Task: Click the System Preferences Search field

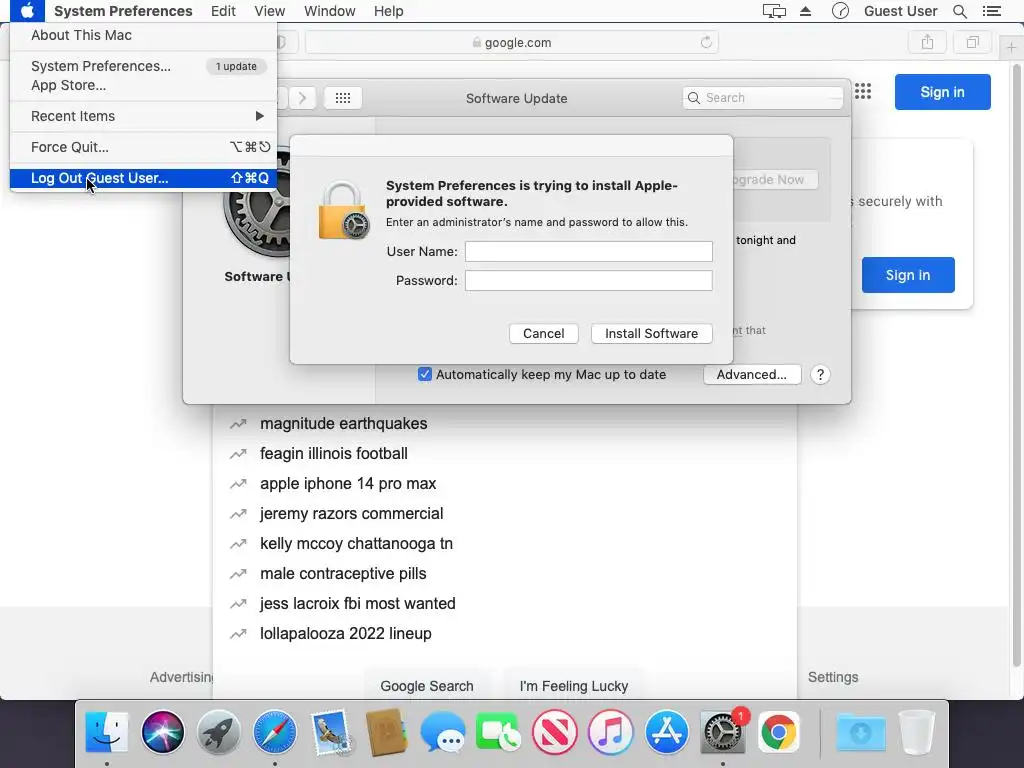Action: (x=763, y=98)
